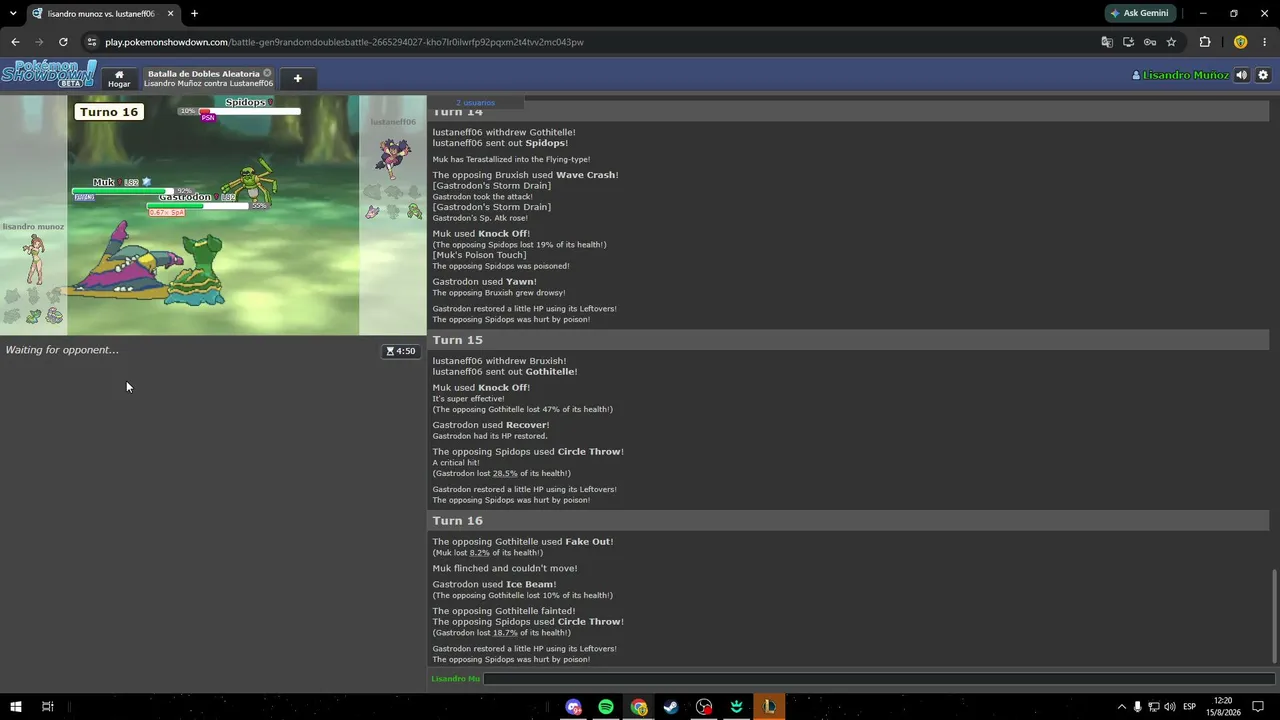The image size is (1280, 720).
Task: Show hidden system tray icons
Action: pyautogui.click(x=1121, y=707)
